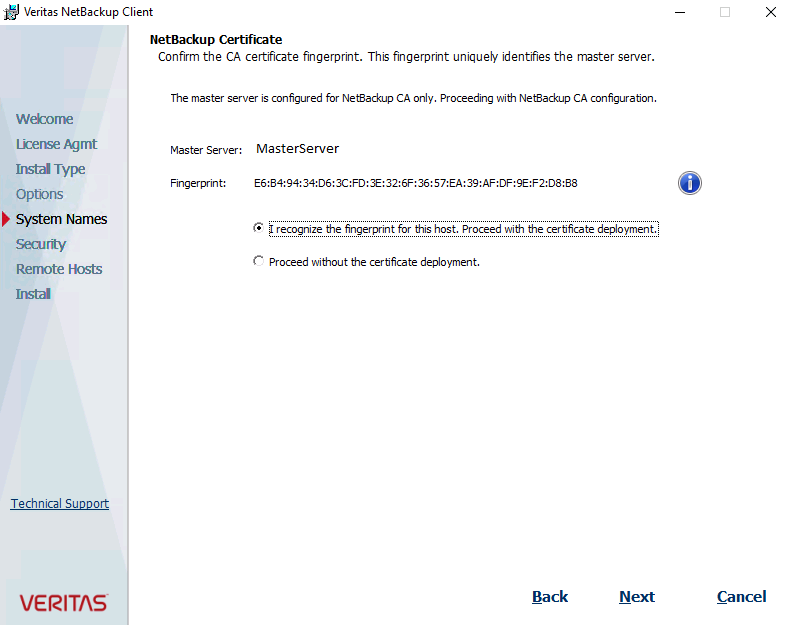Open the Welcome step in sidebar
Viewport: 791px width, 625px height.
[x=44, y=119]
